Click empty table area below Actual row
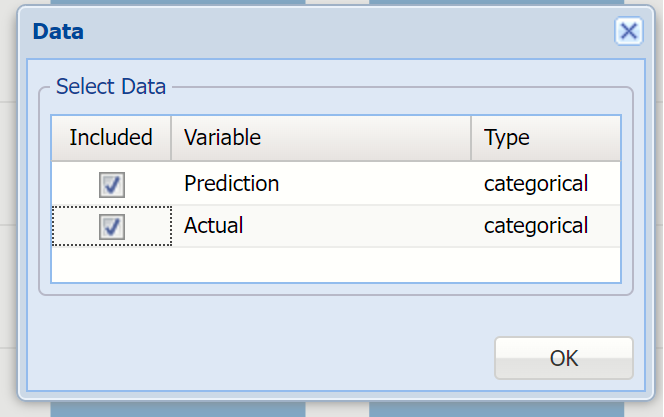 click(x=335, y=264)
